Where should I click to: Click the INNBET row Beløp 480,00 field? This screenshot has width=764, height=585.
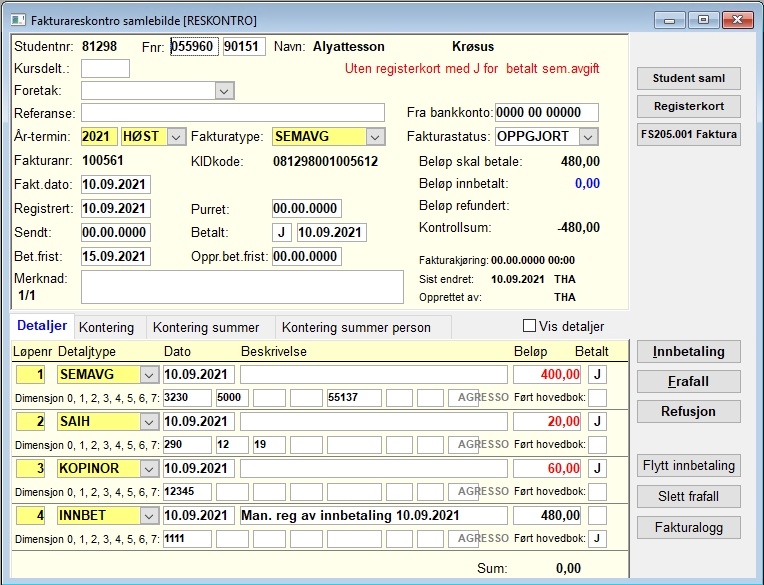[x=547, y=515]
